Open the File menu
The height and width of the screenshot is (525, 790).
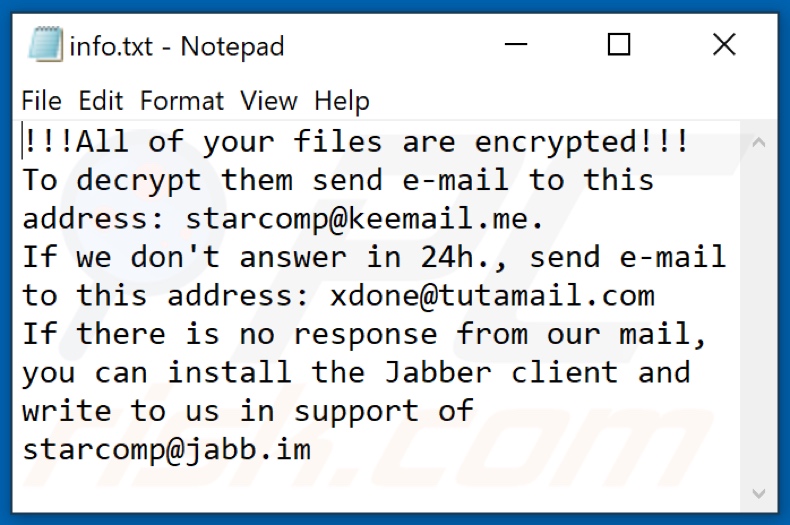click(x=41, y=101)
